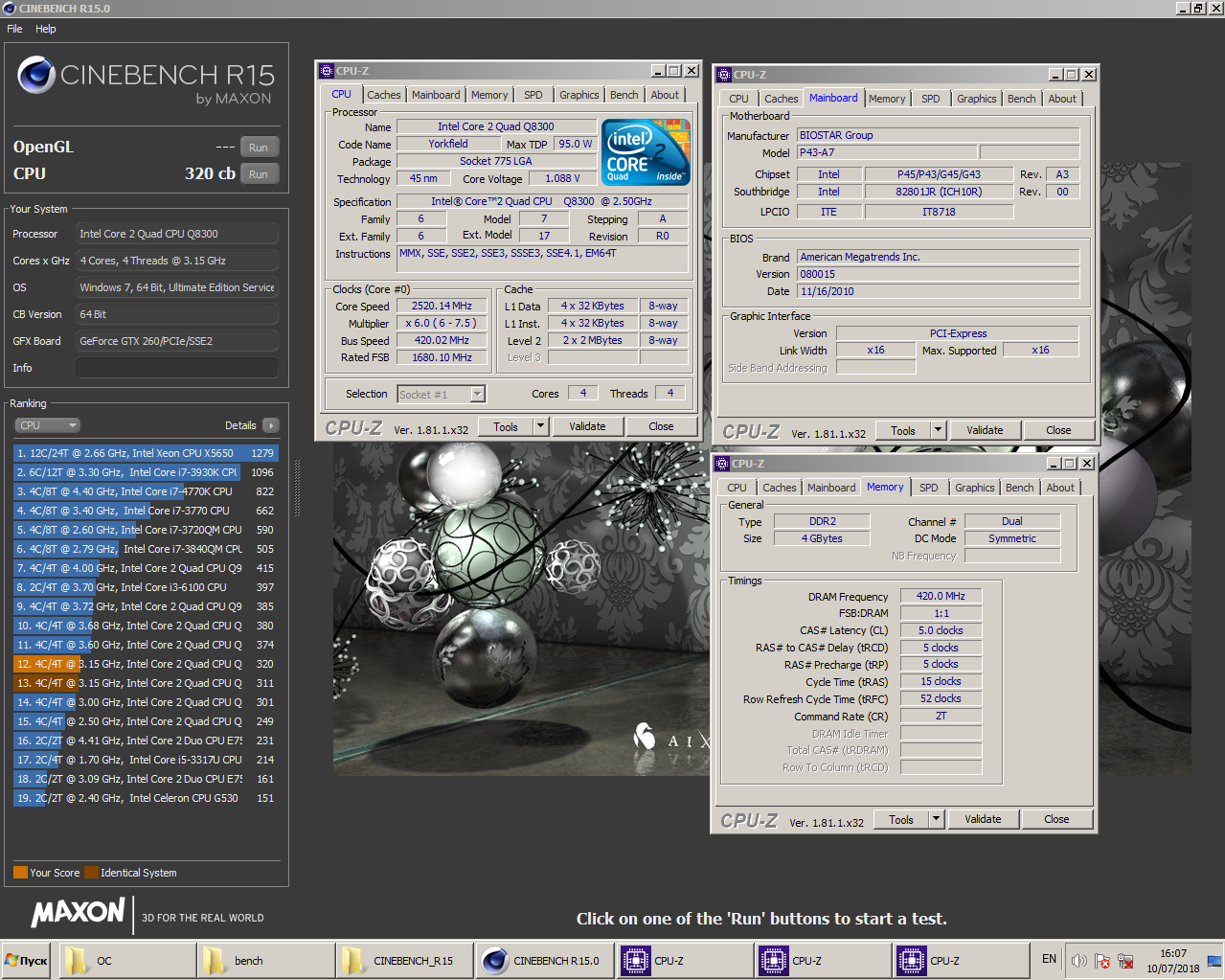Screen dimensions: 1225x980
Task: Click the network tray icon
Action: (1126, 961)
